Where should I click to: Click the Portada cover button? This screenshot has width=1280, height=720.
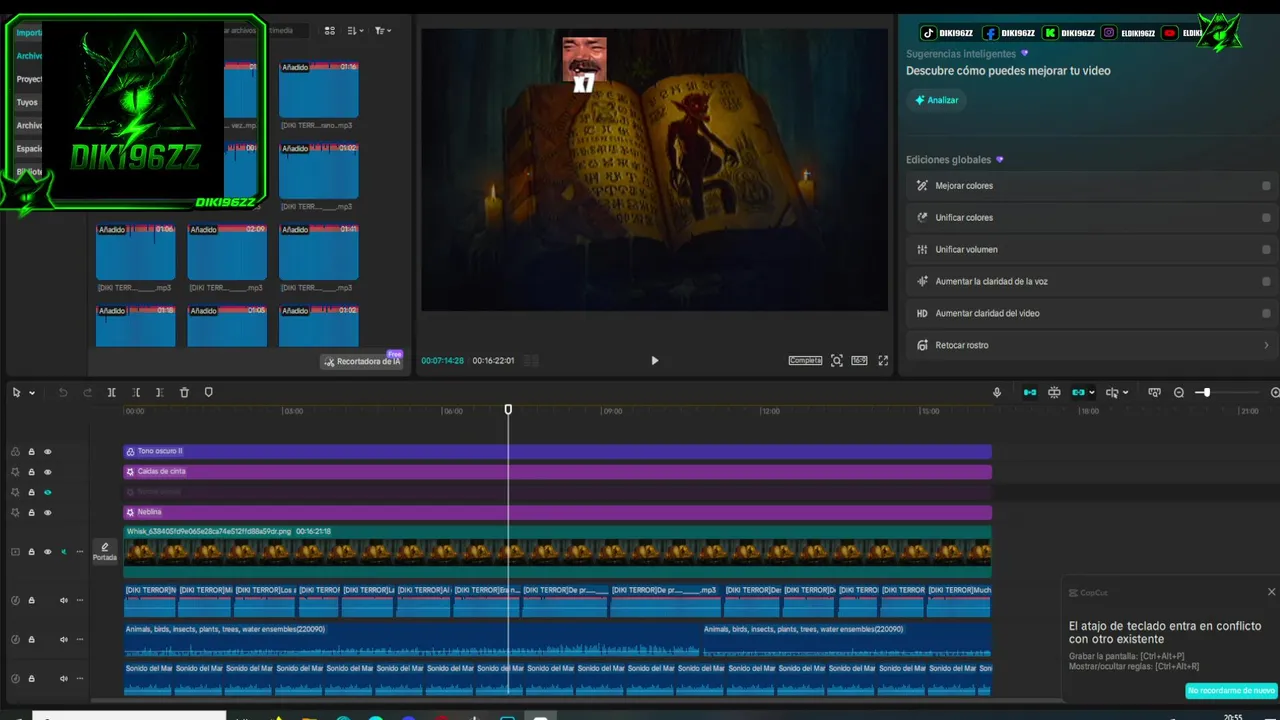105,551
